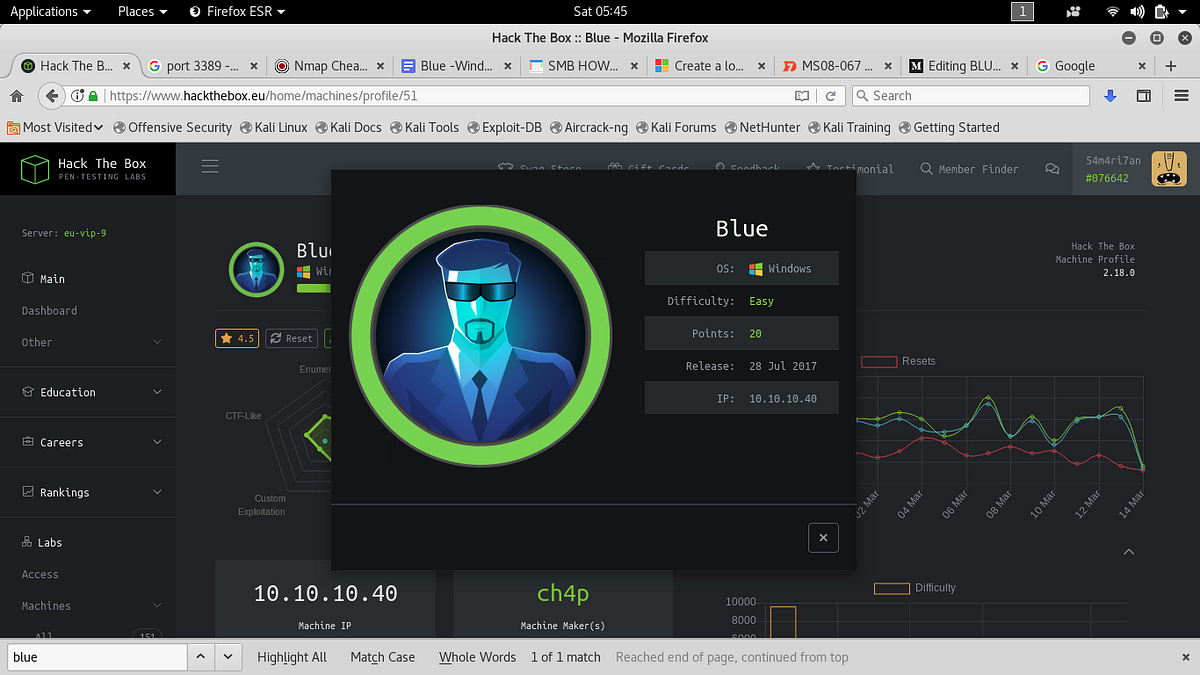Viewport: 1200px width, 675px height.
Task: Switch to the port 3389 Google tab
Action: pyautogui.click(x=203, y=66)
